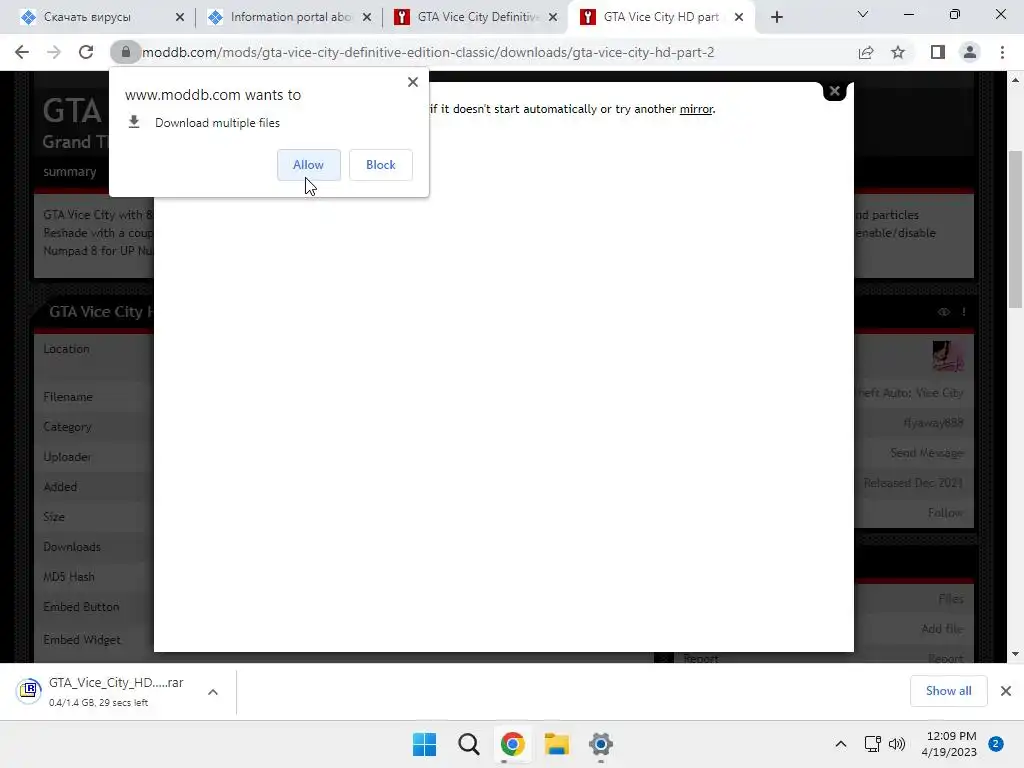Open the flyaway888 uploader link

(934, 423)
